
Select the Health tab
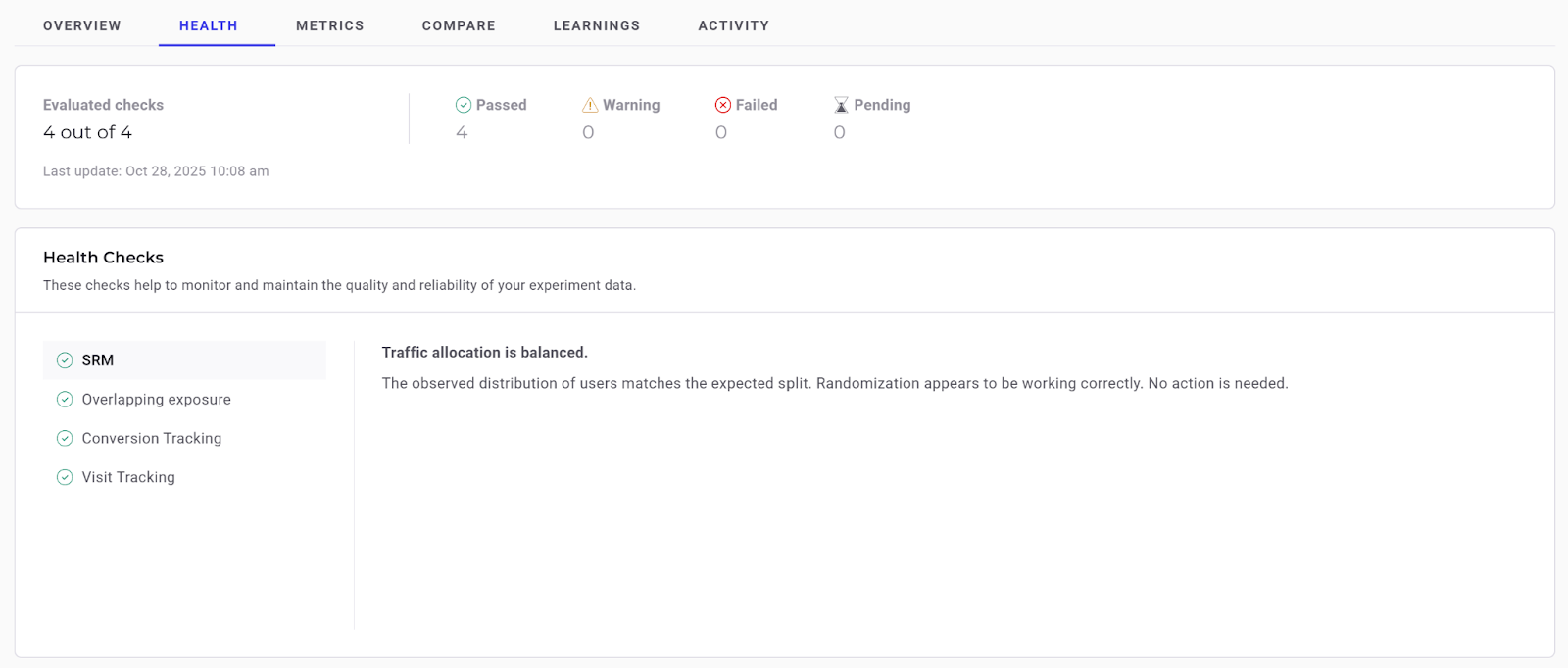[209, 25]
